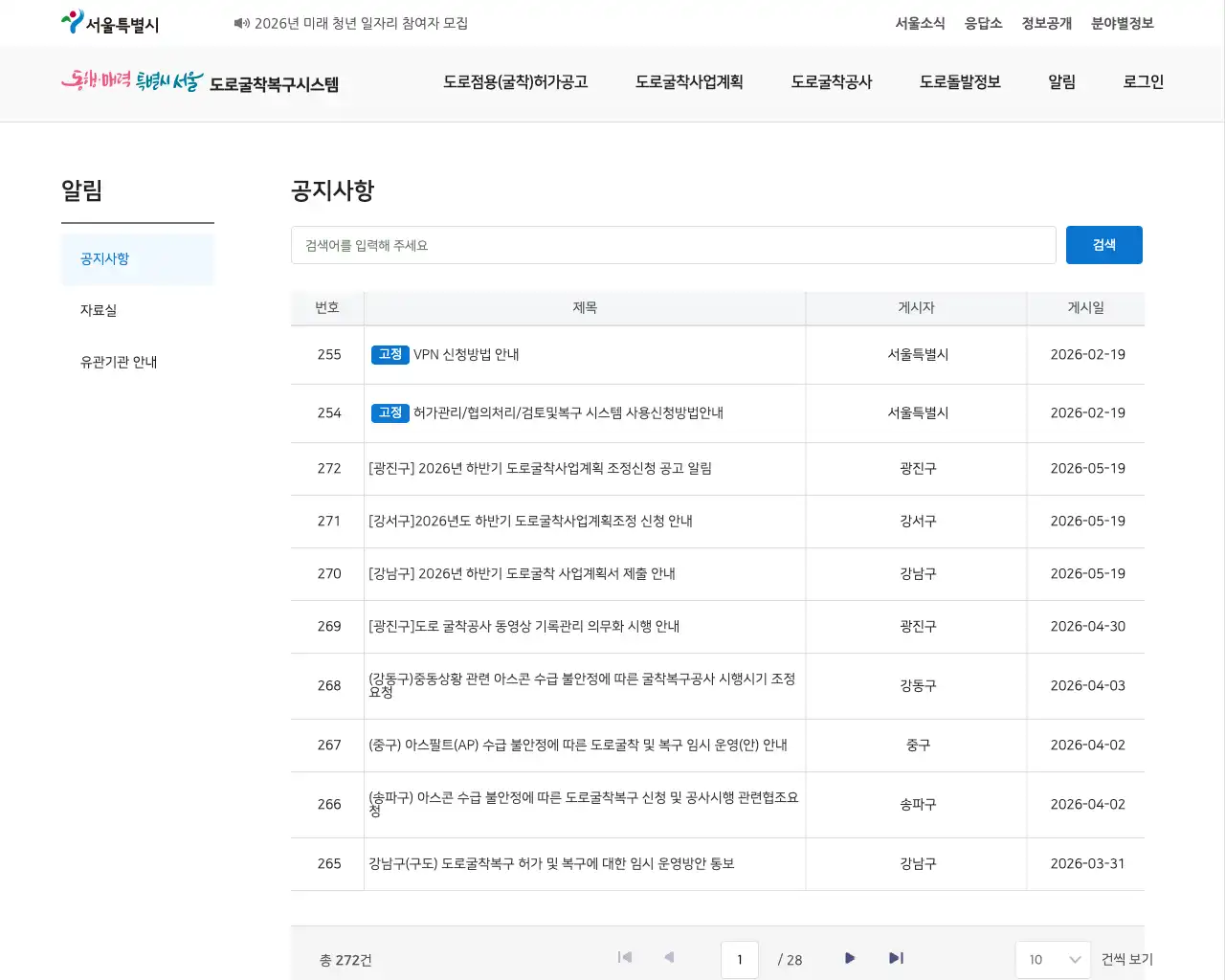Click 강서구 in the poster column

click(918, 521)
